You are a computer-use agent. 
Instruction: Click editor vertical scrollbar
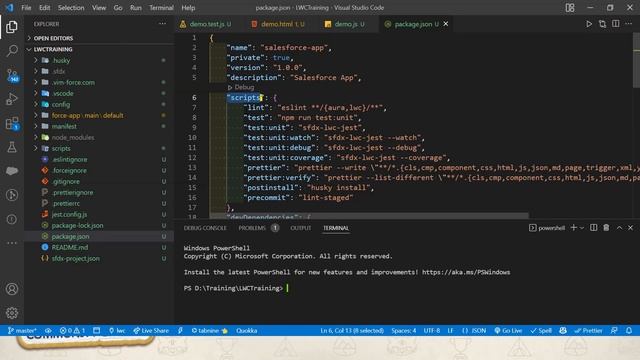coord(636,61)
